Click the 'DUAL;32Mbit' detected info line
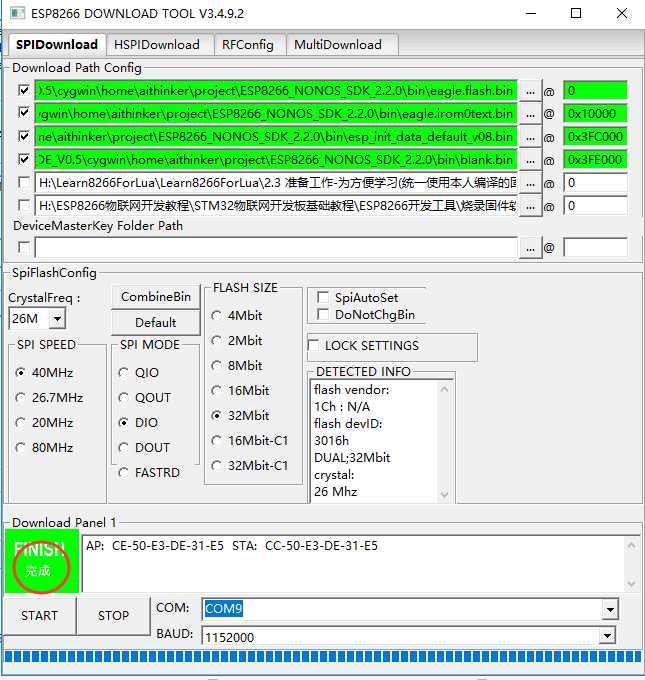Viewport: 645px width, 680px height. [x=352, y=458]
